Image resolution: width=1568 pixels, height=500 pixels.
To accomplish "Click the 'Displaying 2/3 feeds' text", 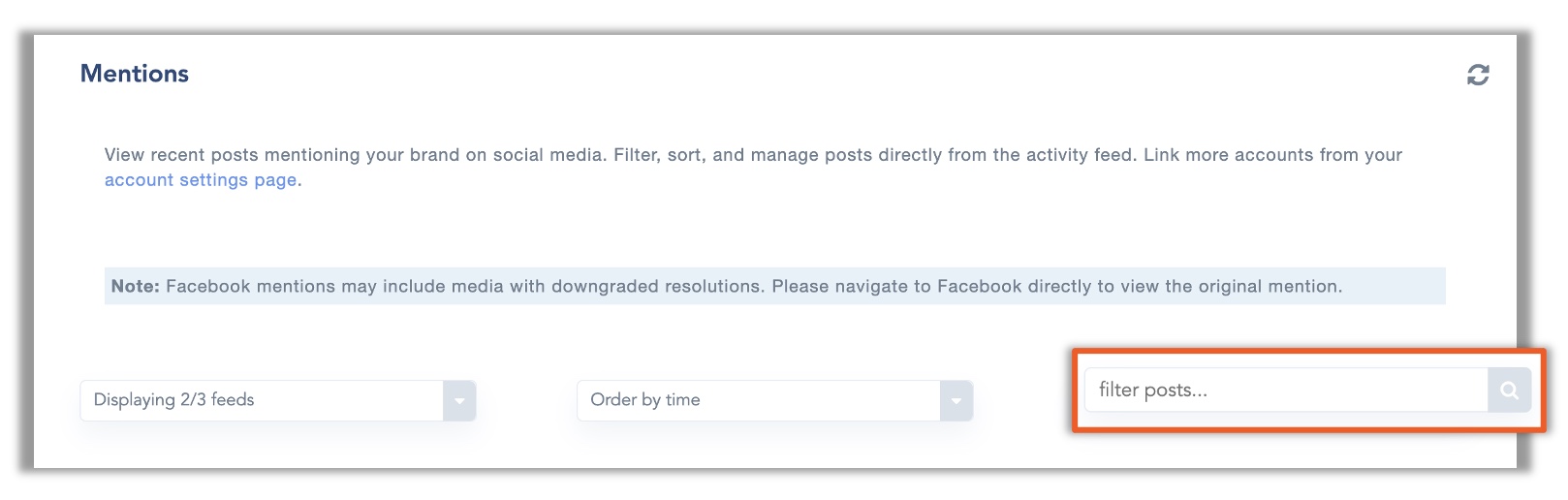I will click(173, 400).
